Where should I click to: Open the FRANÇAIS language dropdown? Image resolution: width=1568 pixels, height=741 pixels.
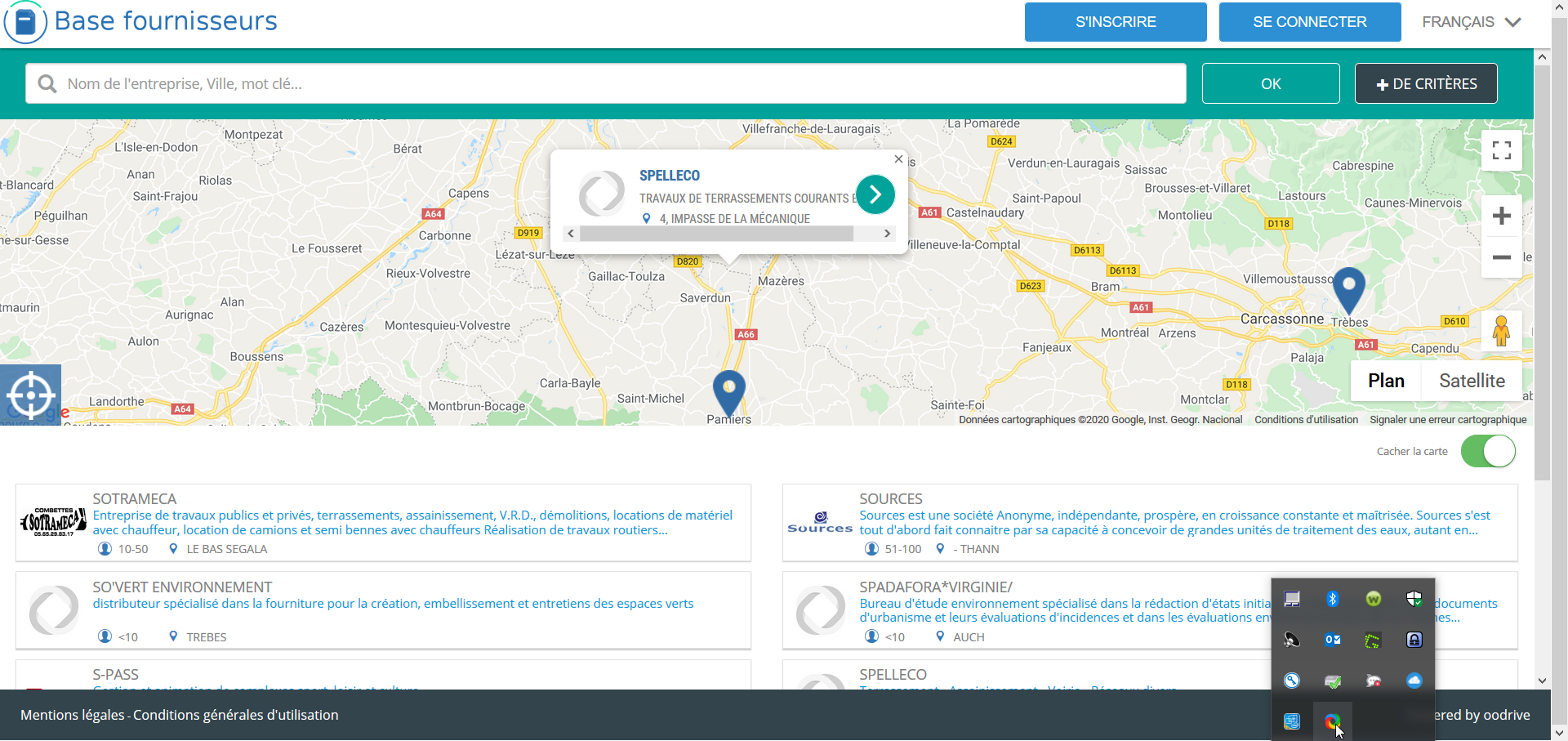coord(1472,22)
